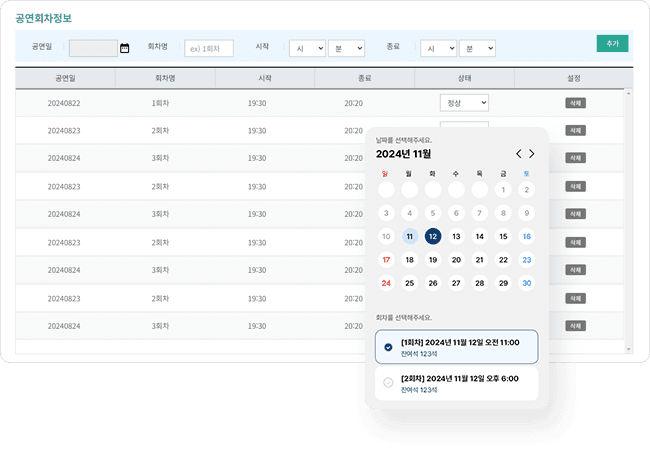Viewport: 650px width, 456px height.
Task: Open the start hour 시 dropdown
Action: 307,48
